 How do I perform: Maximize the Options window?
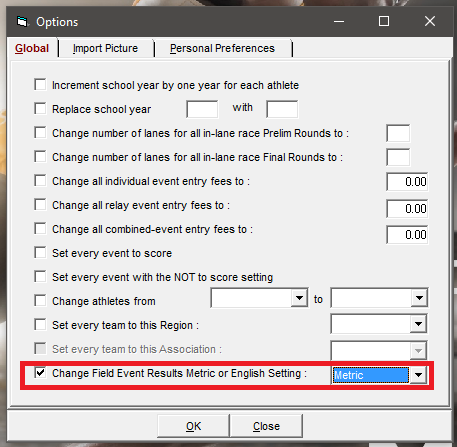coord(384,21)
